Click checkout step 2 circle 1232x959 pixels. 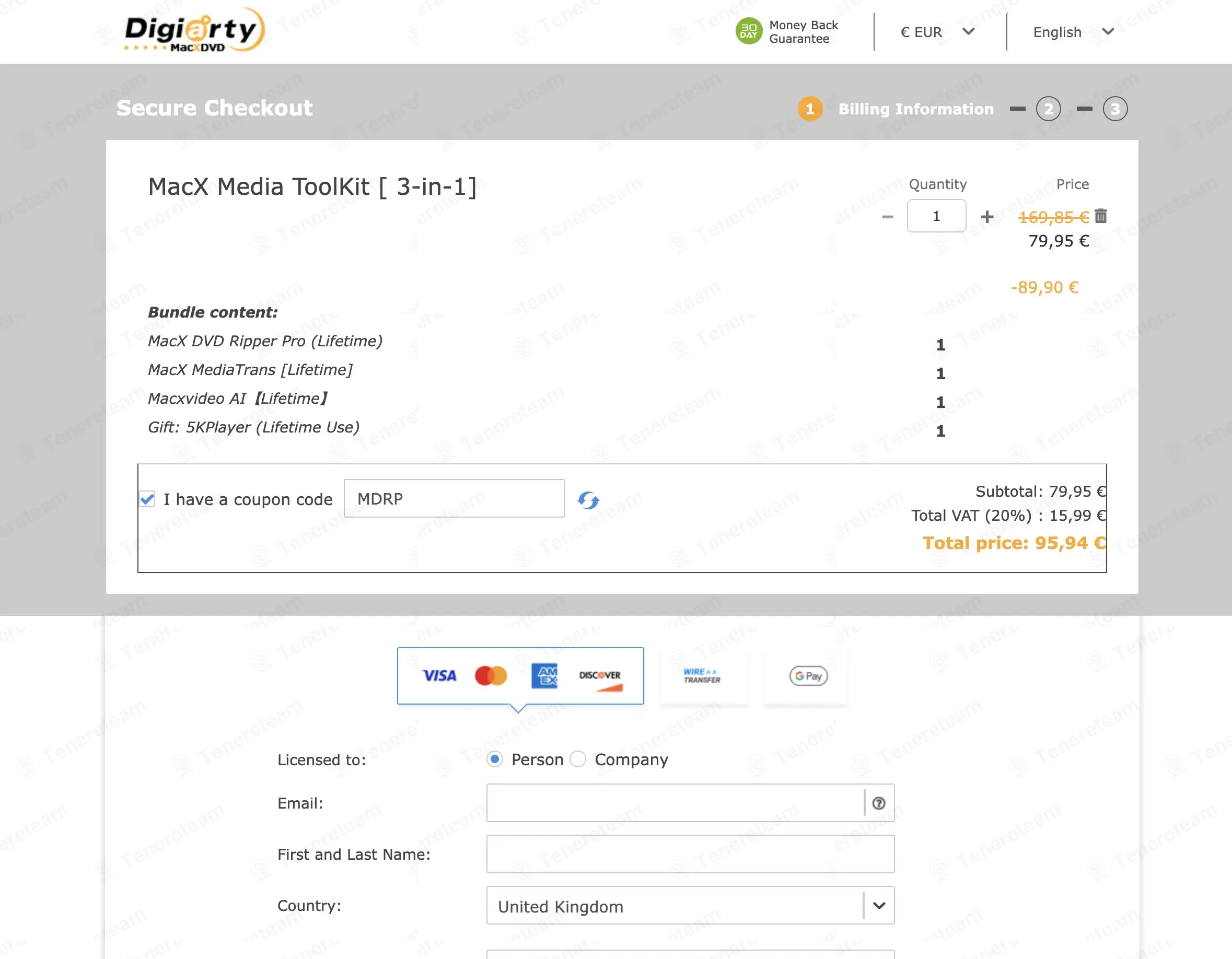[1048, 109]
